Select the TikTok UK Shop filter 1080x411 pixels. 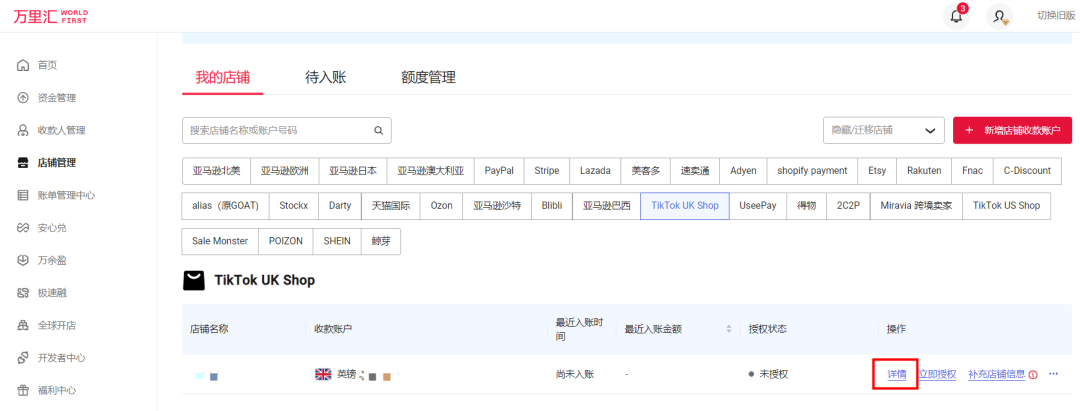point(685,206)
